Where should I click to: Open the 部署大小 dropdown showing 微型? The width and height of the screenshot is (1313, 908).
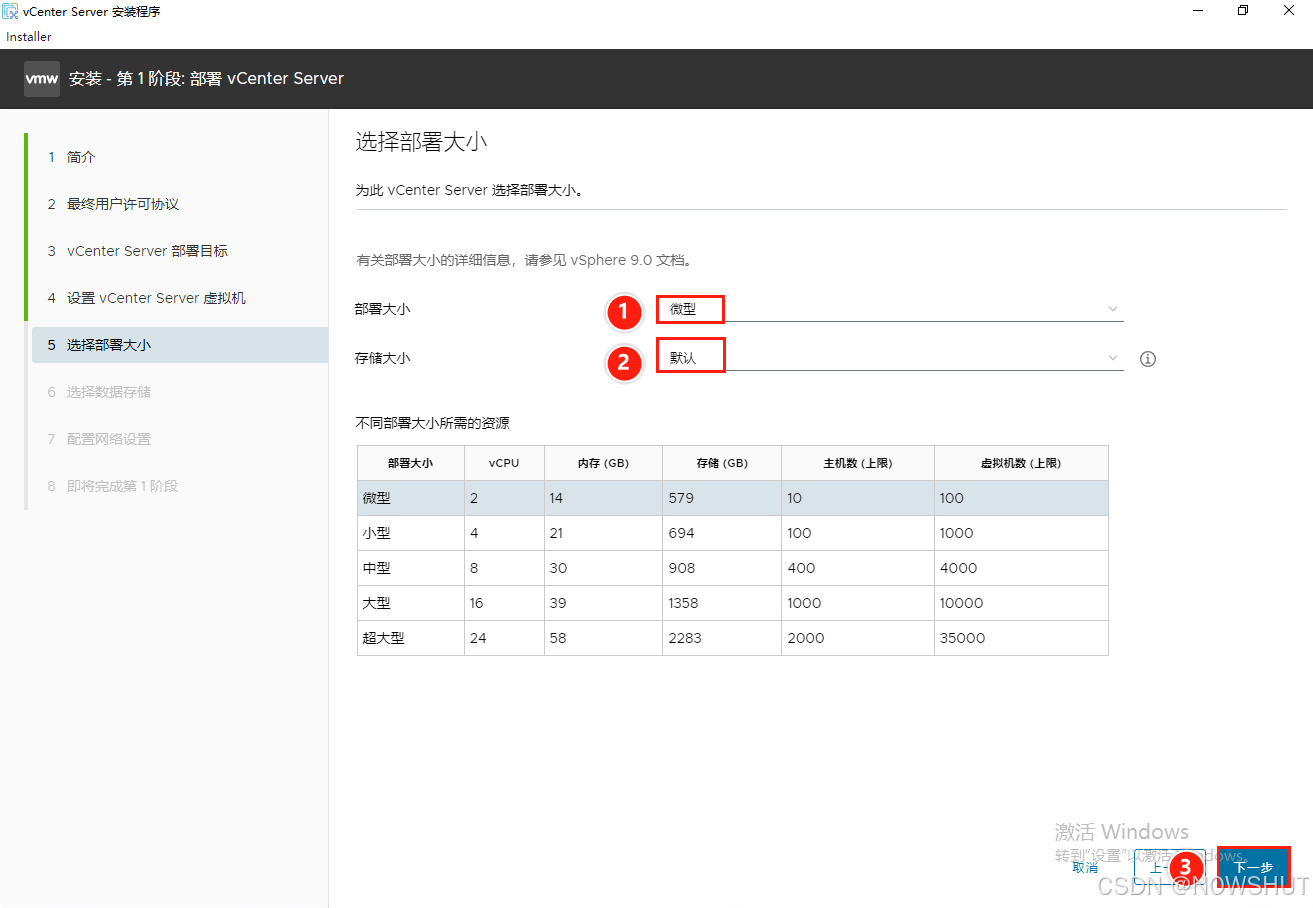[x=889, y=309]
